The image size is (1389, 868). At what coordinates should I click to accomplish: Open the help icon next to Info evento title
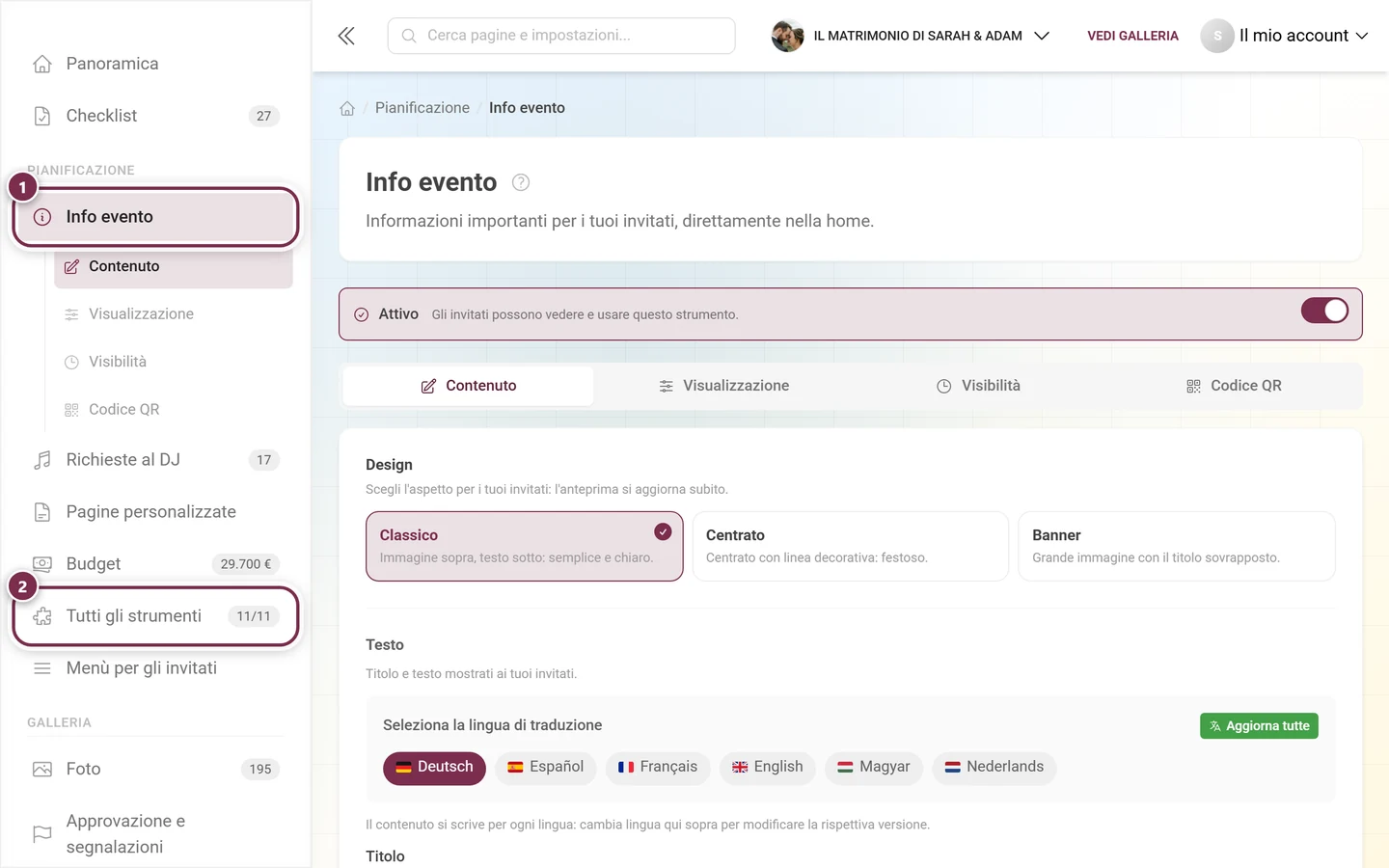[x=521, y=182]
